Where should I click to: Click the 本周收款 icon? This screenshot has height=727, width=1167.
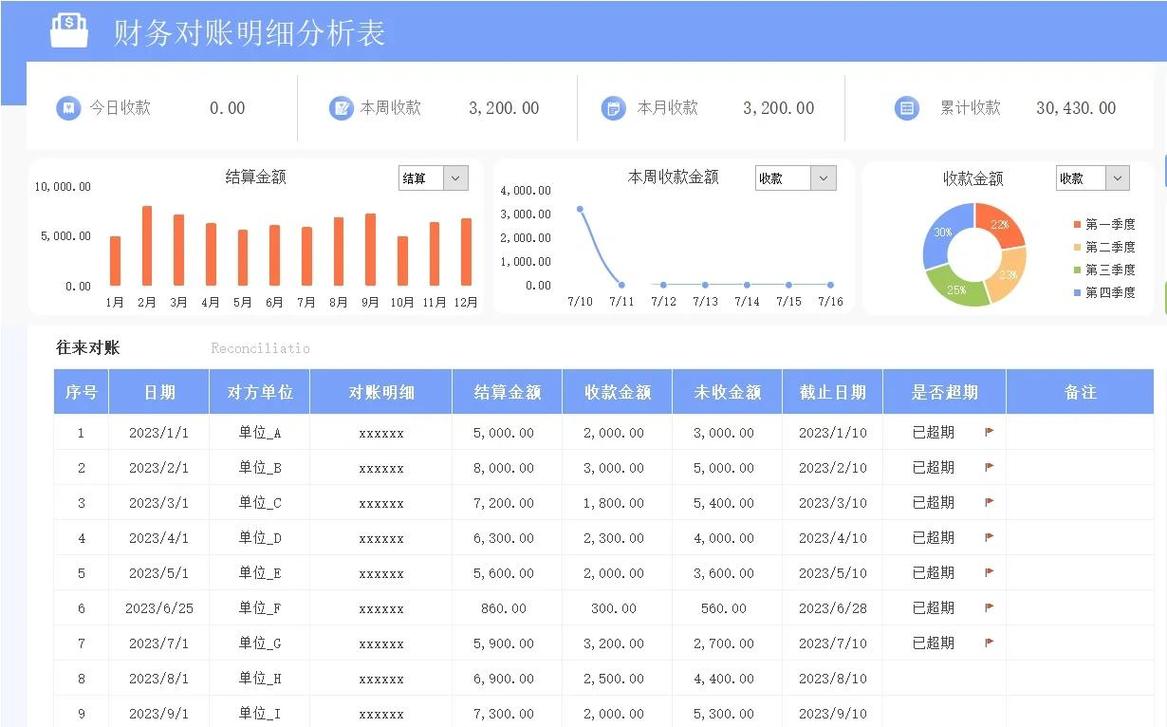click(x=341, y=108)
